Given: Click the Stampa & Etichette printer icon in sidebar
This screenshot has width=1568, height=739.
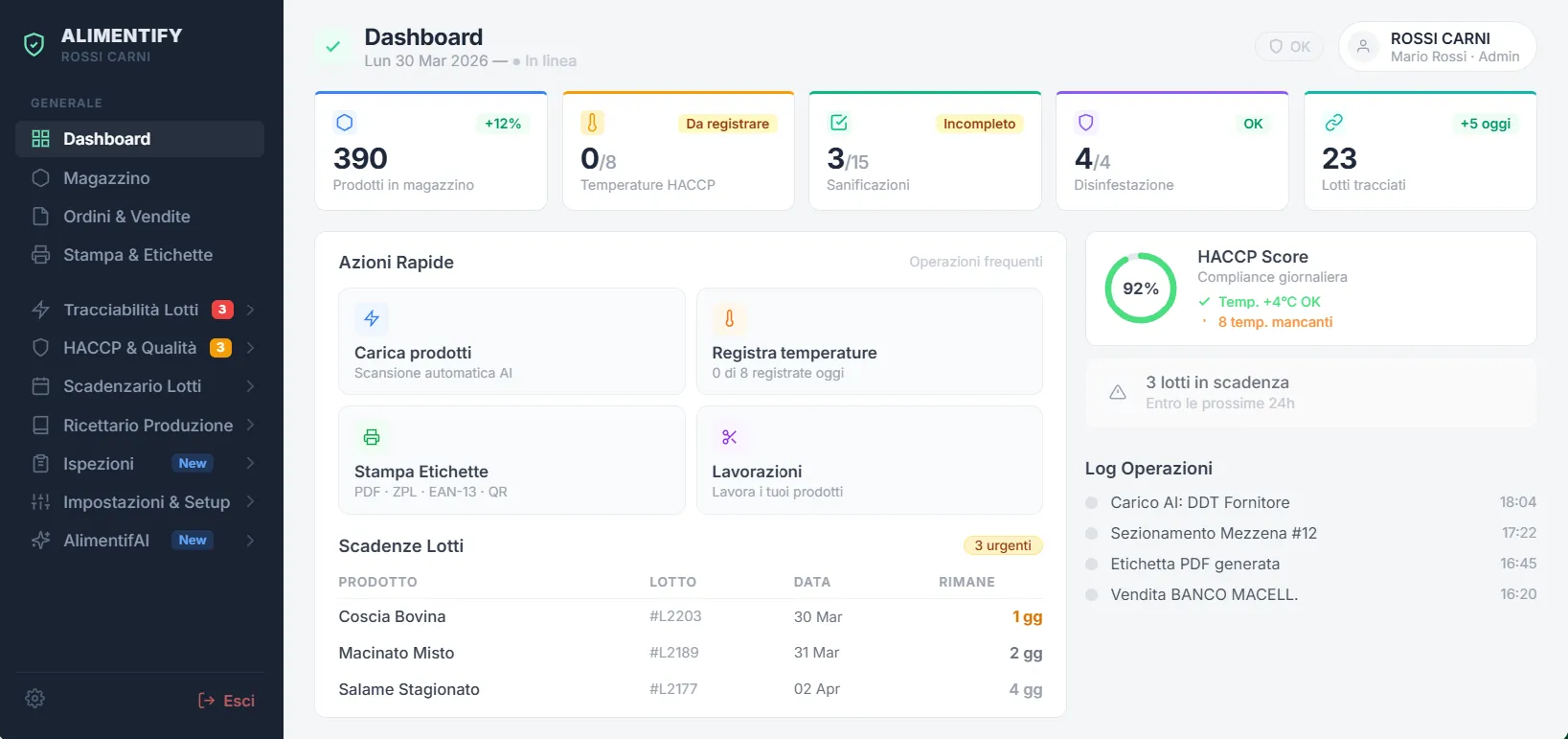Looking at the screenshot, I should tap(40, 255).
